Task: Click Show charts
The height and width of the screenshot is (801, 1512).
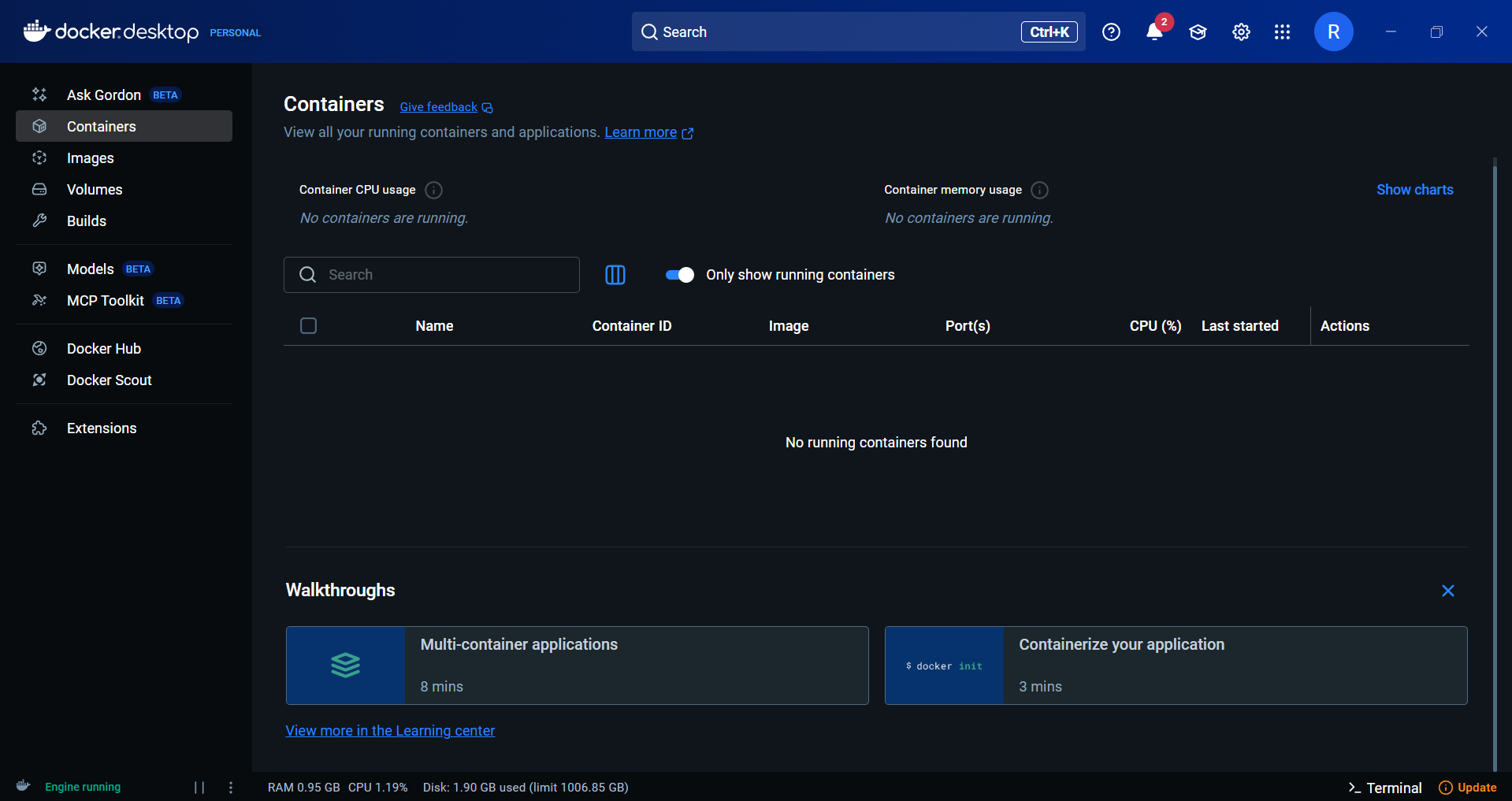Action: [x=1414, y=190]
